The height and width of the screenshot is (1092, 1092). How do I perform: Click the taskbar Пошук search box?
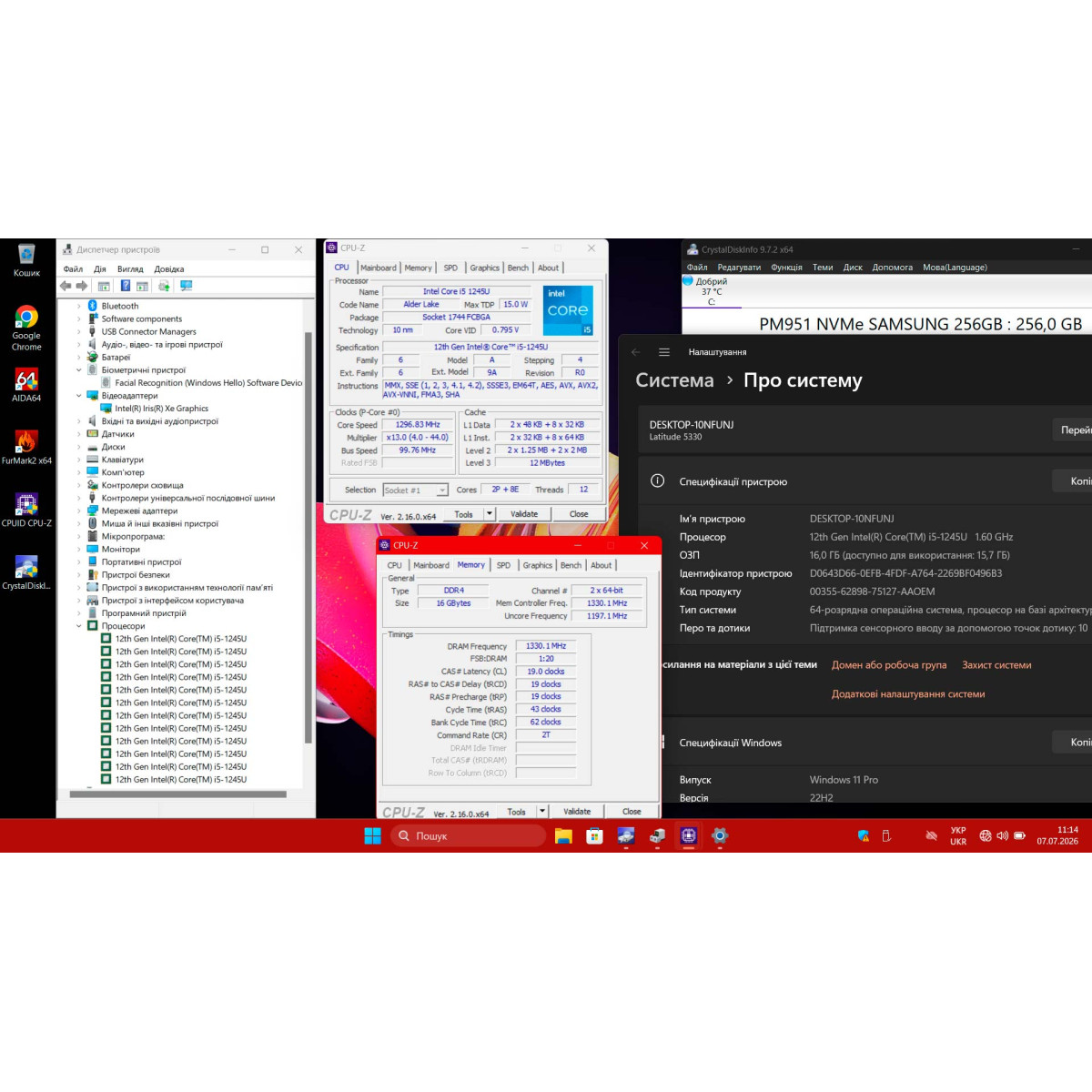click(469, 835)
